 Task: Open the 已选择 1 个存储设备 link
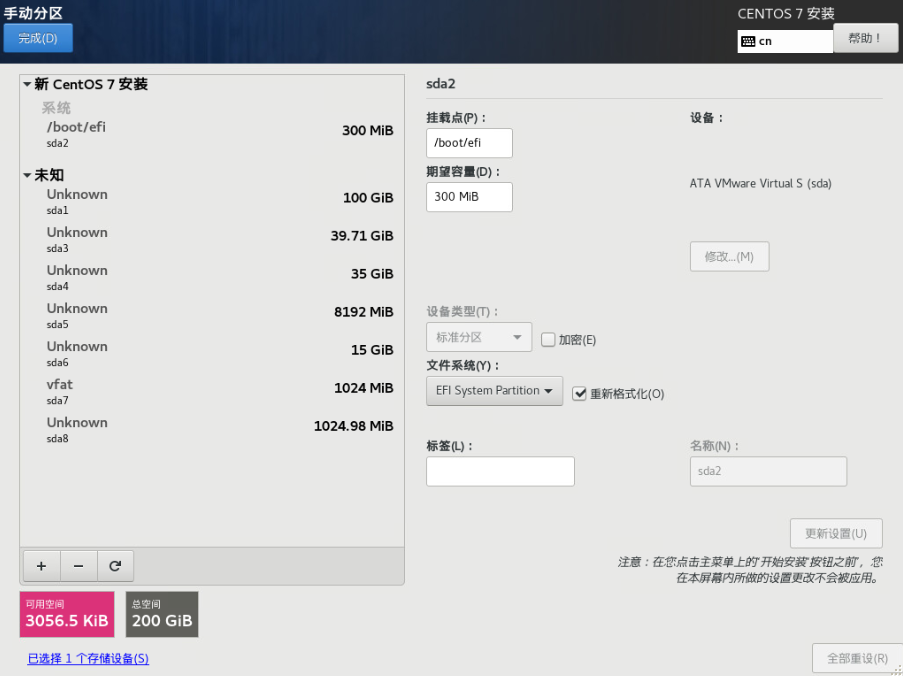click(x=88, y=658)
